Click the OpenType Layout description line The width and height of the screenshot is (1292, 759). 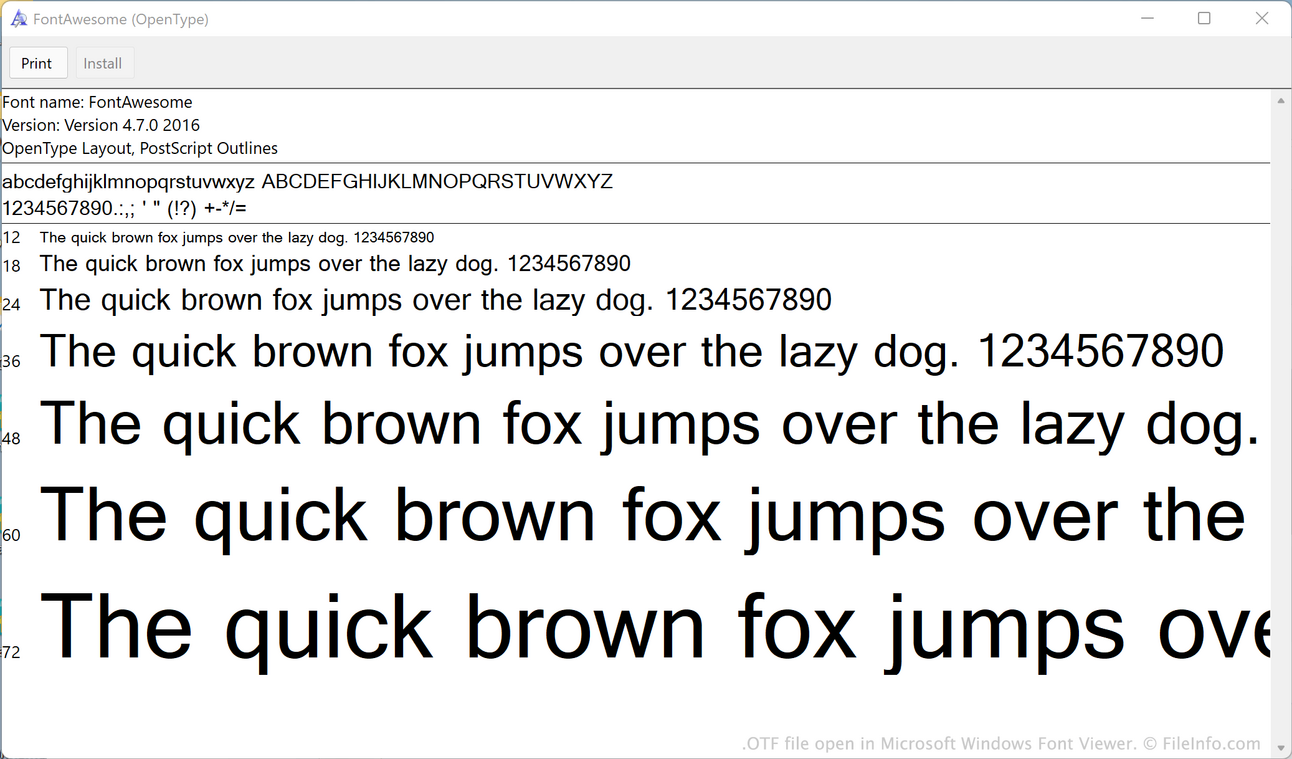point(140,148)
